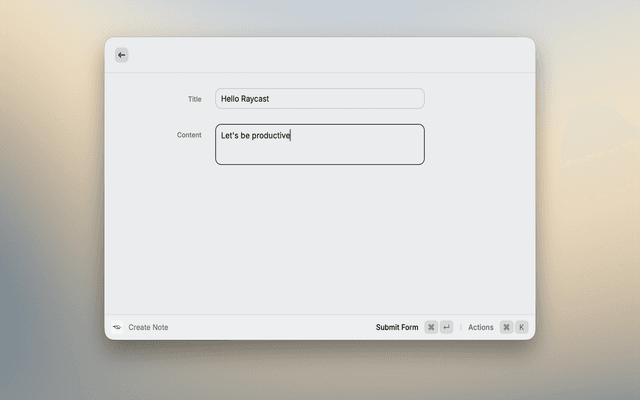
Task: Click the Command key icon beside Actions
Action: point(506,327)
